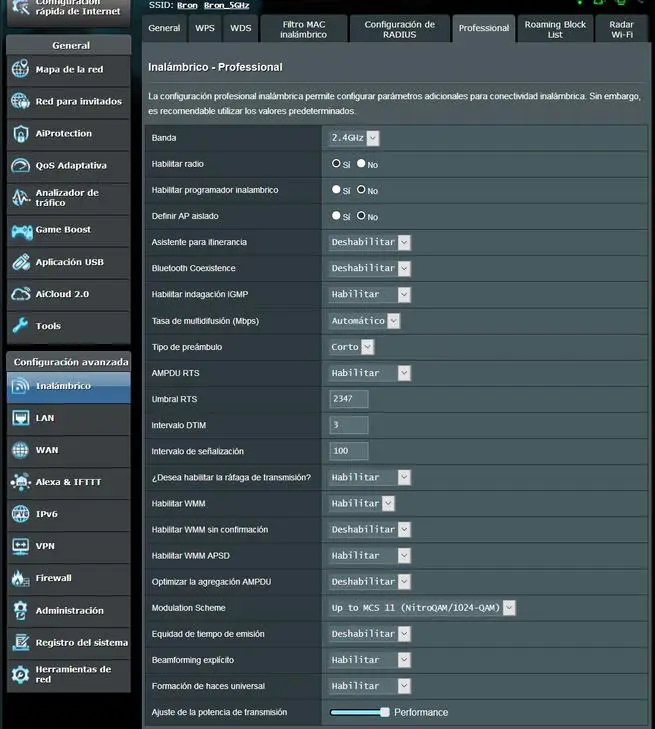Screen dimensions: 655x729
Task: Select Si for Habilitar programador inalámbrico
Action: pos(337,189)
